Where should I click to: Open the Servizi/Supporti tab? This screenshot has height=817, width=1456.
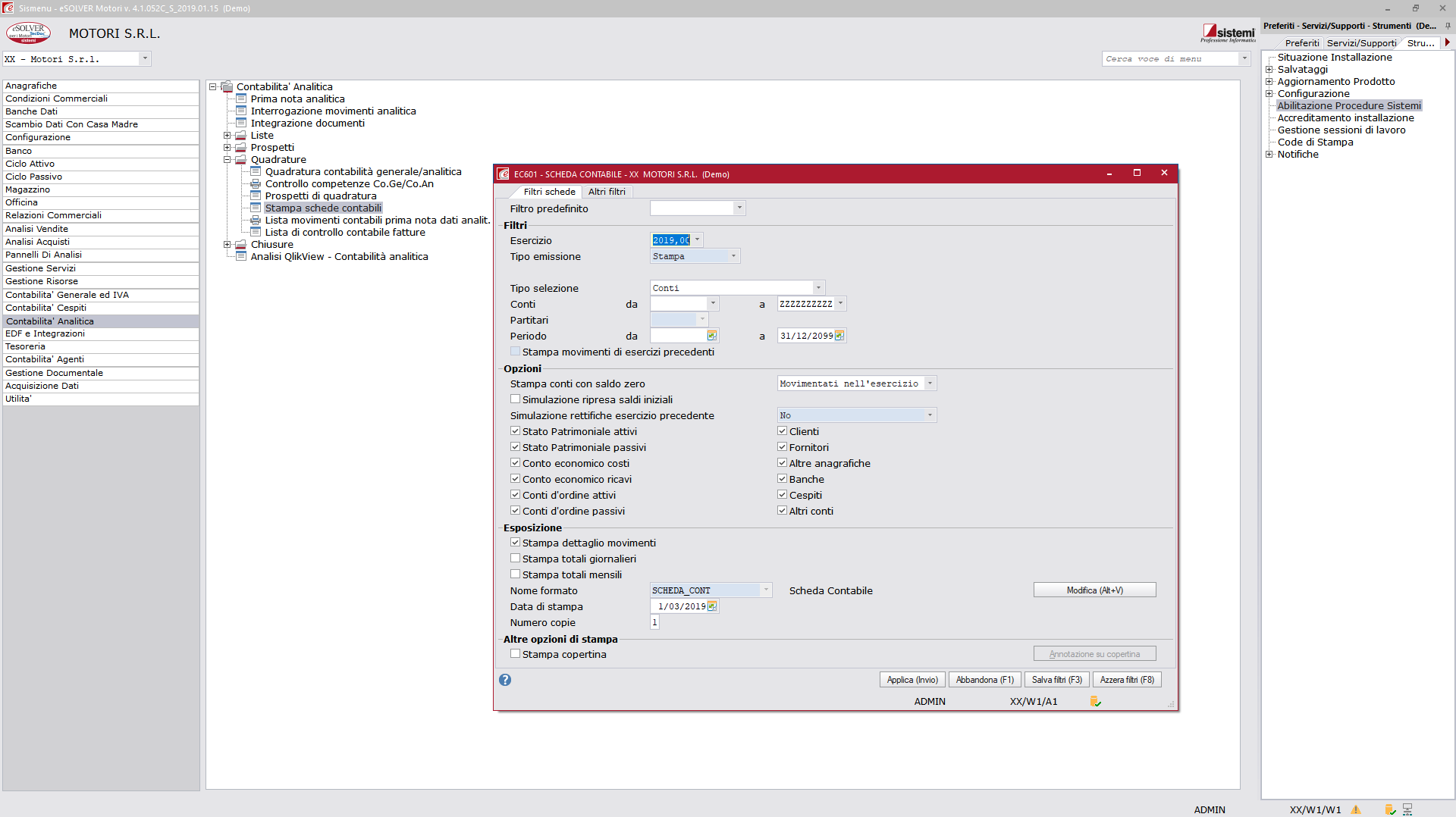click(x=1361, y=43)
